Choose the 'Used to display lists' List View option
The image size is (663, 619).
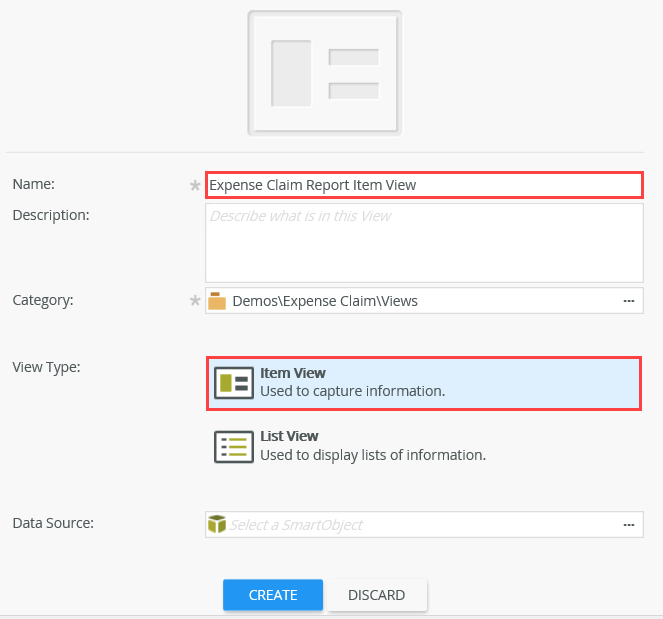pyautogui.click(x=372, y=455)
